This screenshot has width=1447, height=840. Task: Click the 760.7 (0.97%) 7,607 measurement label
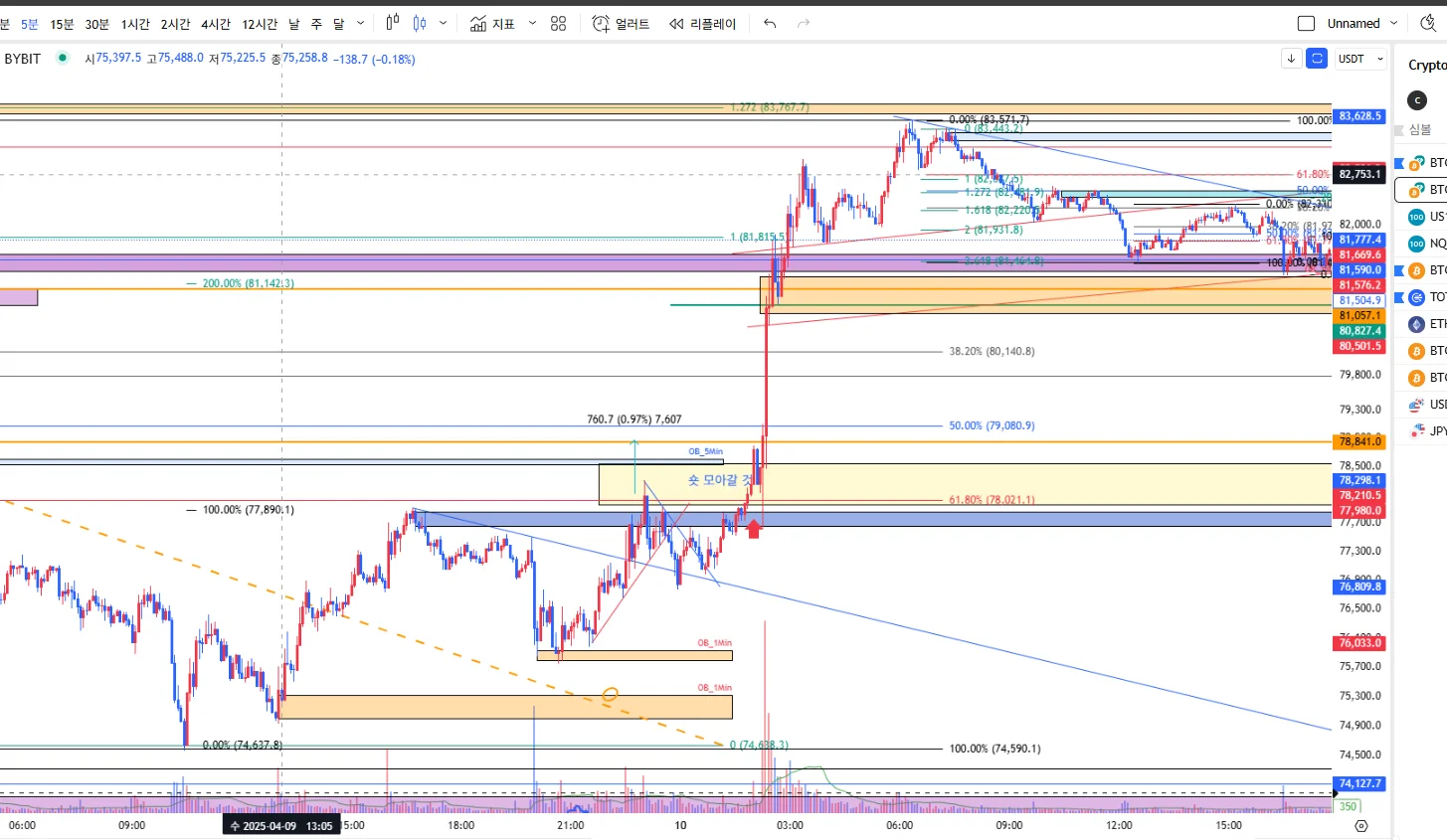[x=634, y=420]
